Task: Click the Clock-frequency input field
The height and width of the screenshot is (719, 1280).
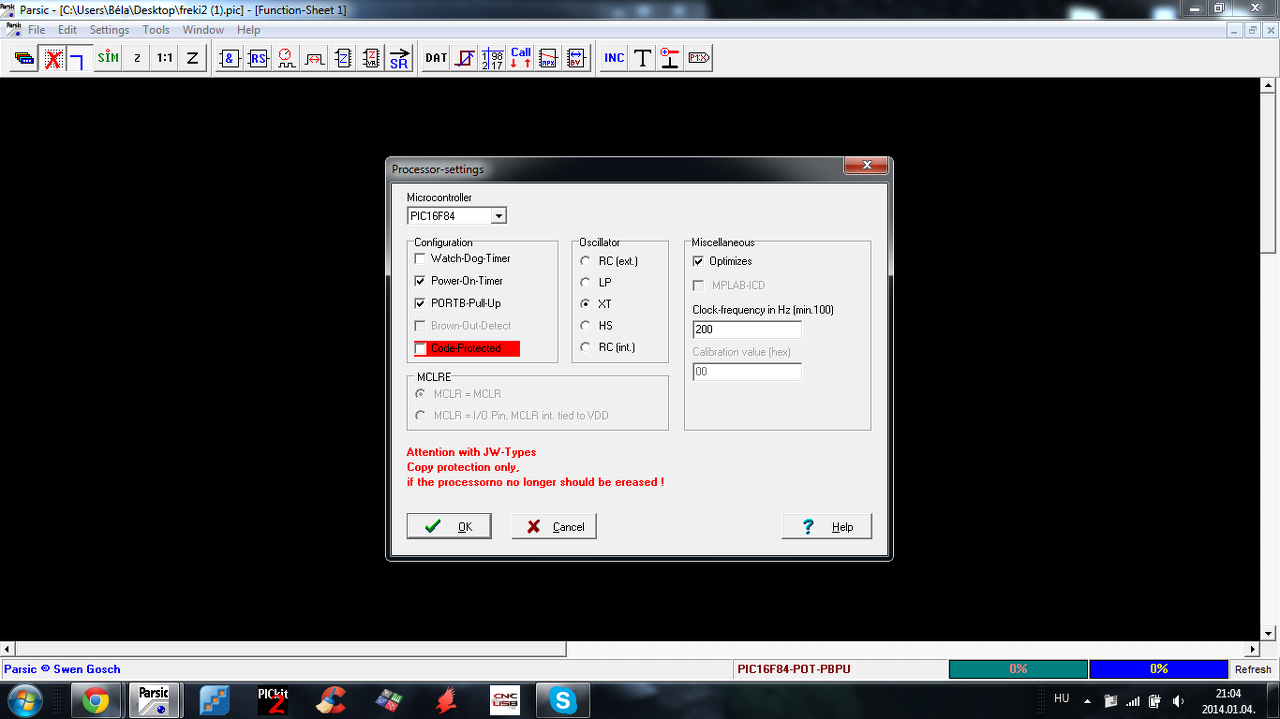Action: click(747, 329)
